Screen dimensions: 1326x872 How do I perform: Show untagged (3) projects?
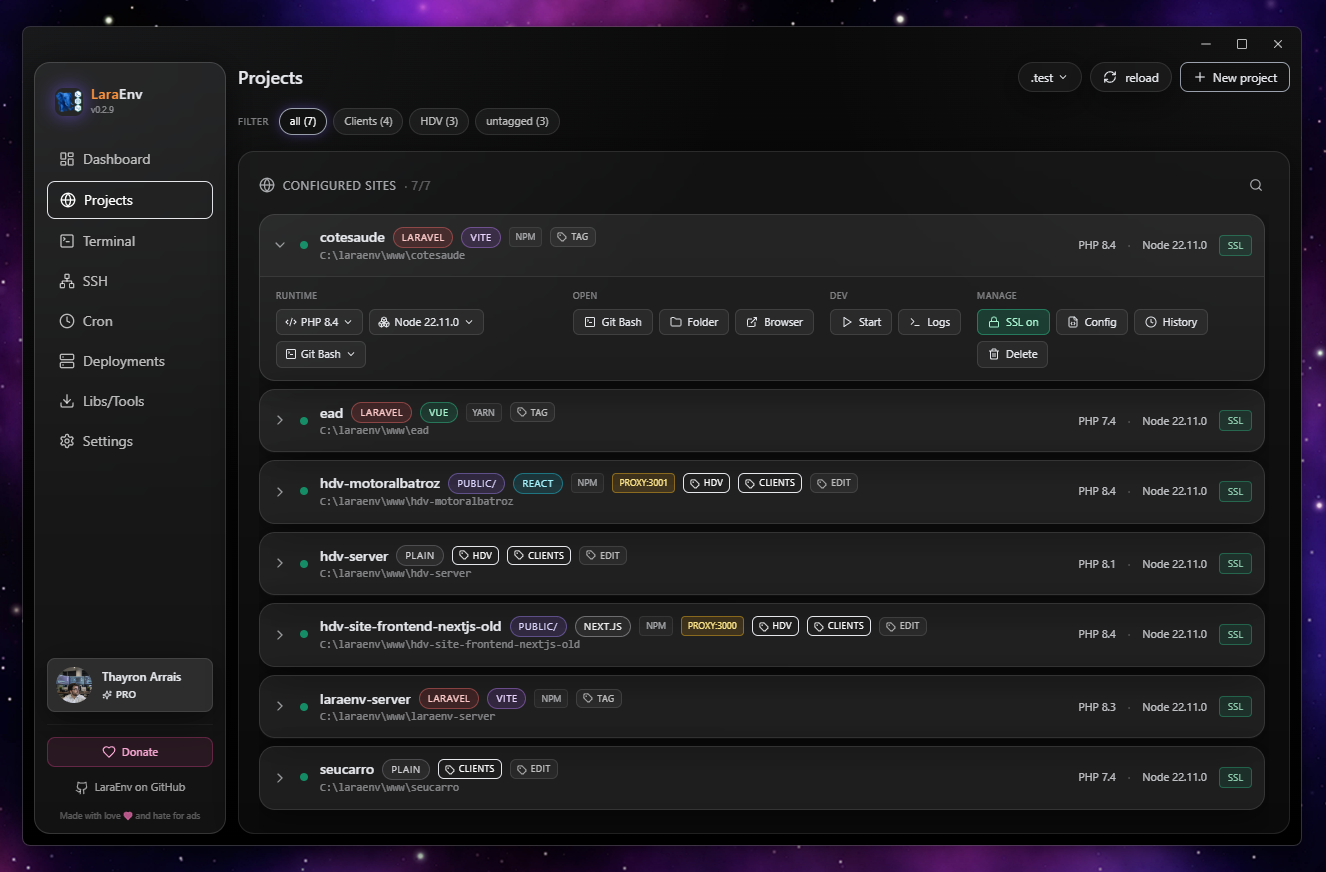(517, 121)
